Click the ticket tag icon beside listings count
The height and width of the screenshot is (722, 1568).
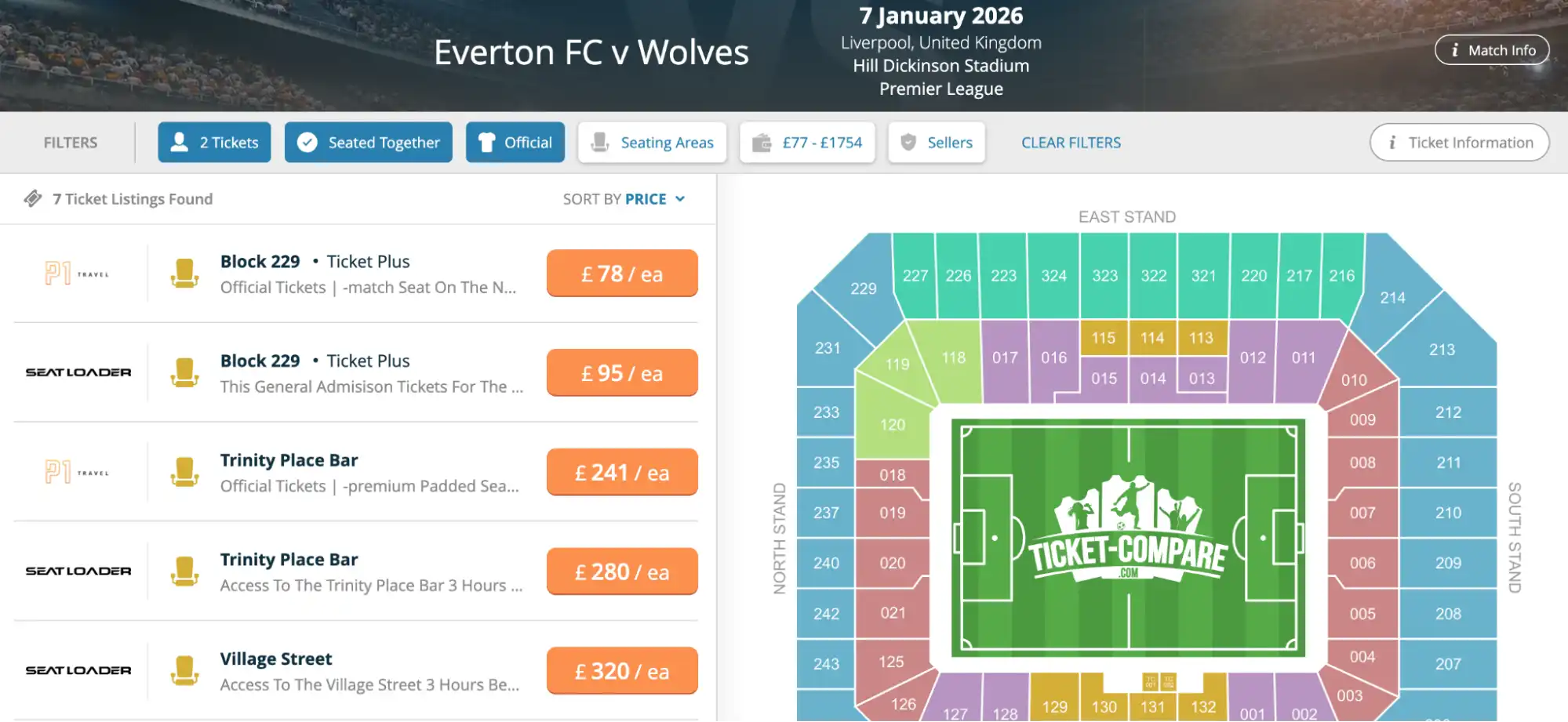33,199
